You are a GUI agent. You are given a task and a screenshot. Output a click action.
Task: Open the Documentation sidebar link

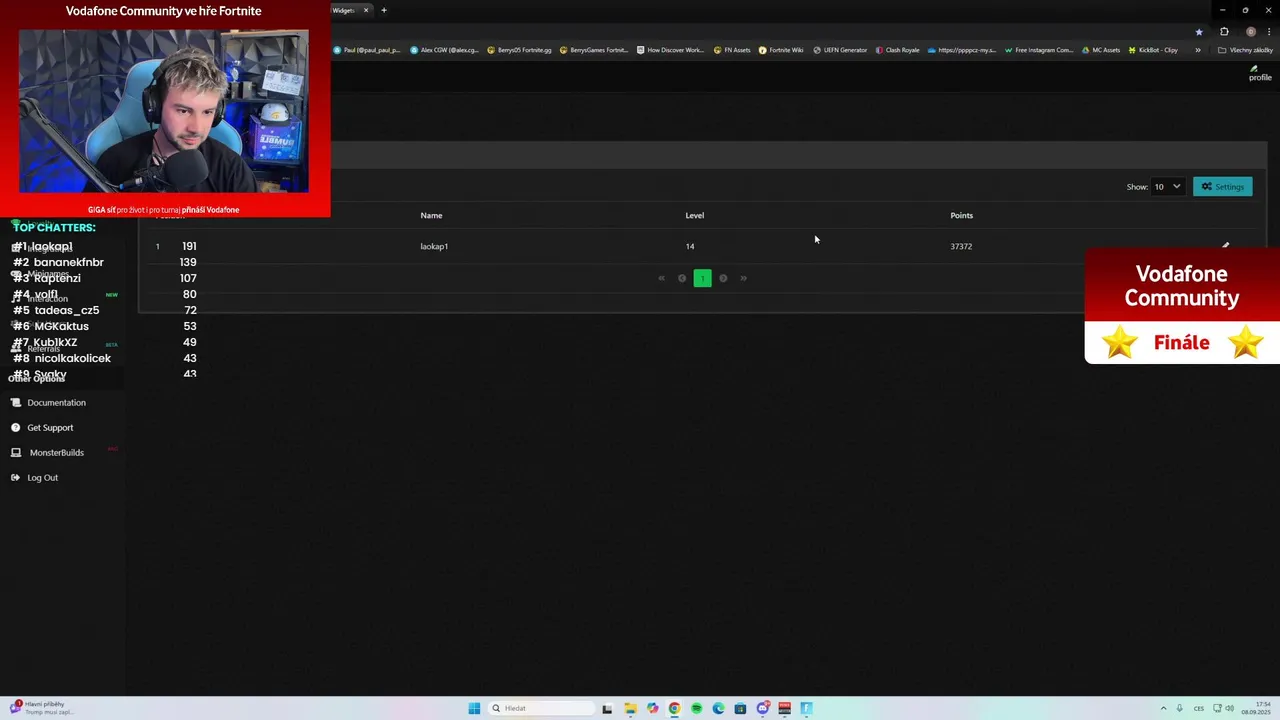point(56,403)
